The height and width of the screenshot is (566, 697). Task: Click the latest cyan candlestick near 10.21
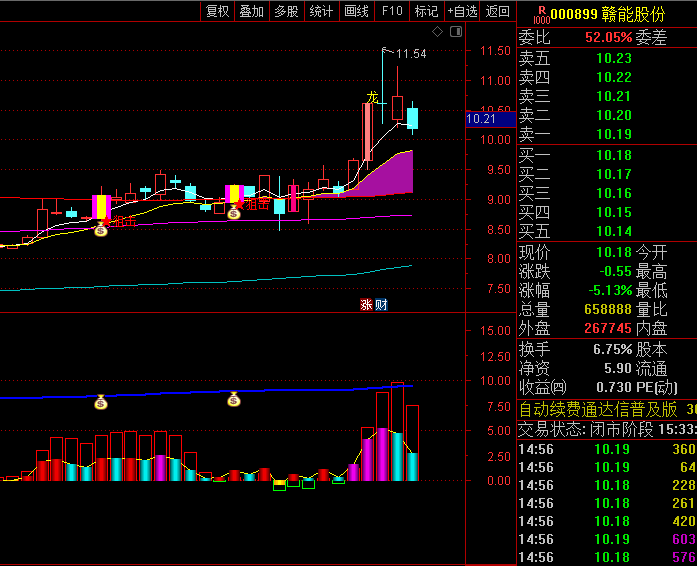point(413,118)
